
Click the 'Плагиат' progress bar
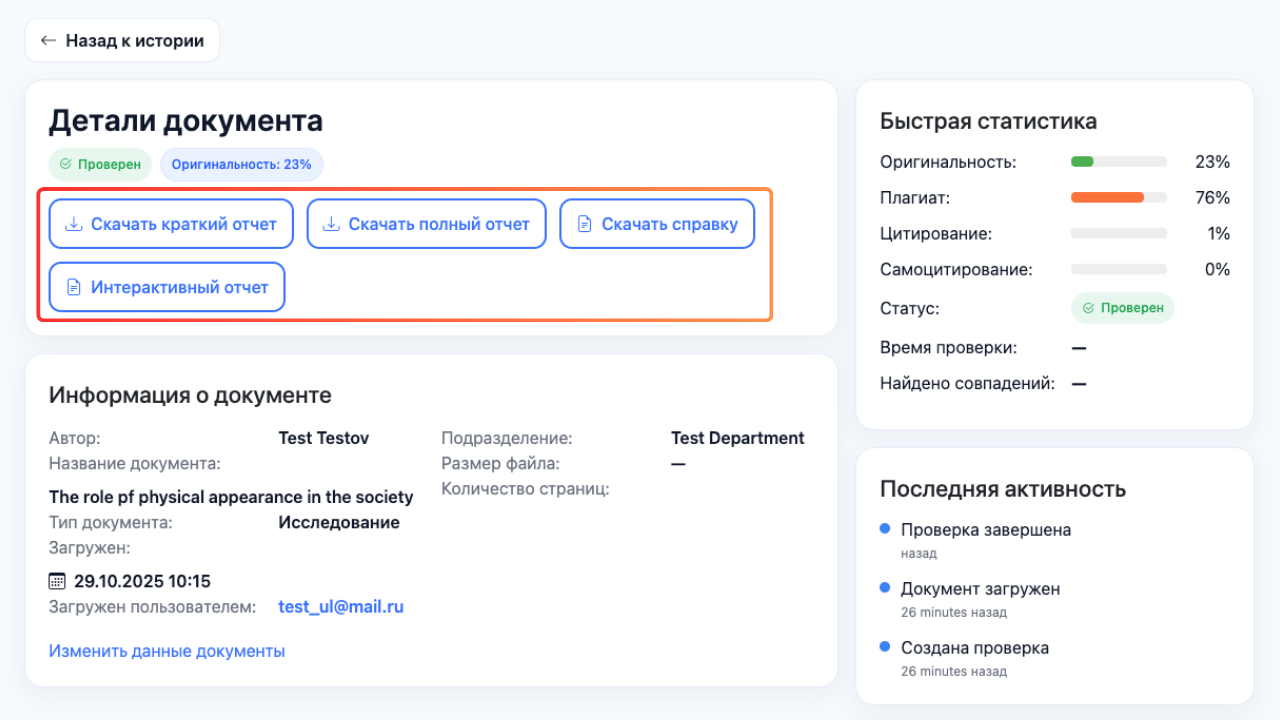point(1118,197)
